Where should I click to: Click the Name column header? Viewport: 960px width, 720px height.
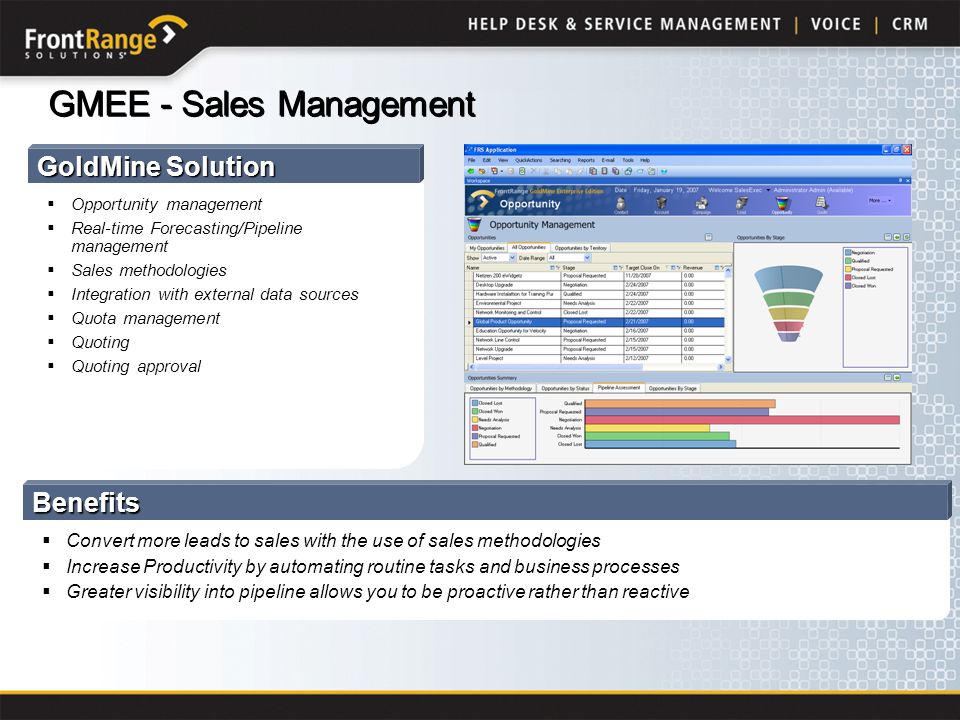tap(513, 268)
